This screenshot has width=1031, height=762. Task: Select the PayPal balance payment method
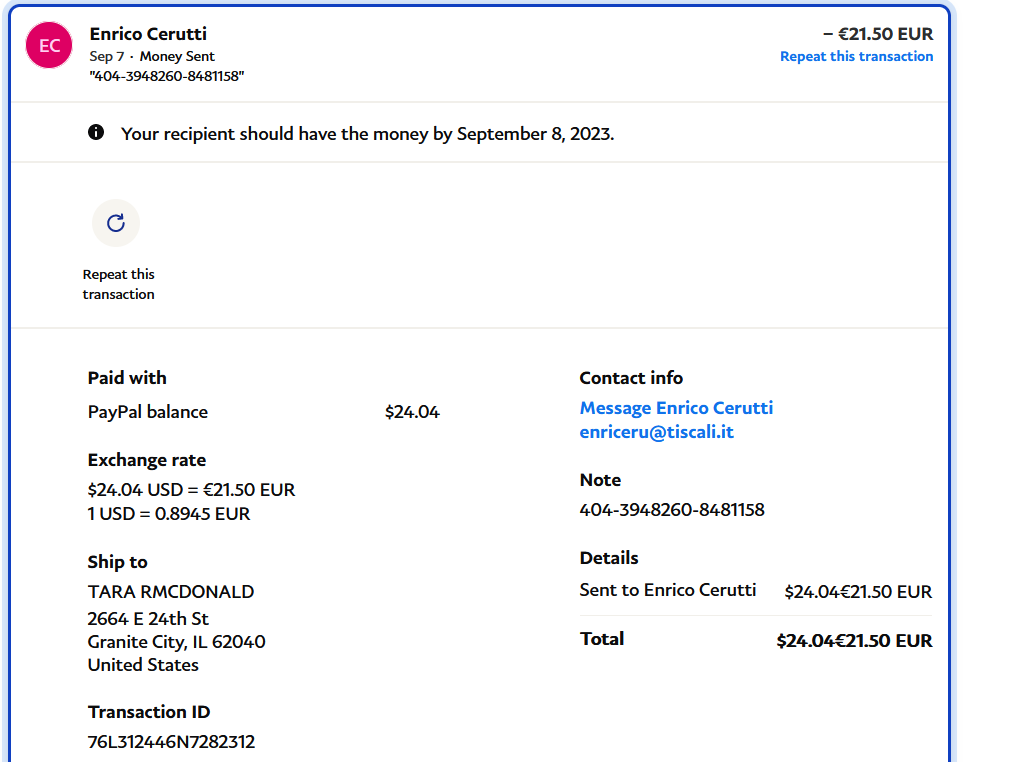[x=148, y=412]
